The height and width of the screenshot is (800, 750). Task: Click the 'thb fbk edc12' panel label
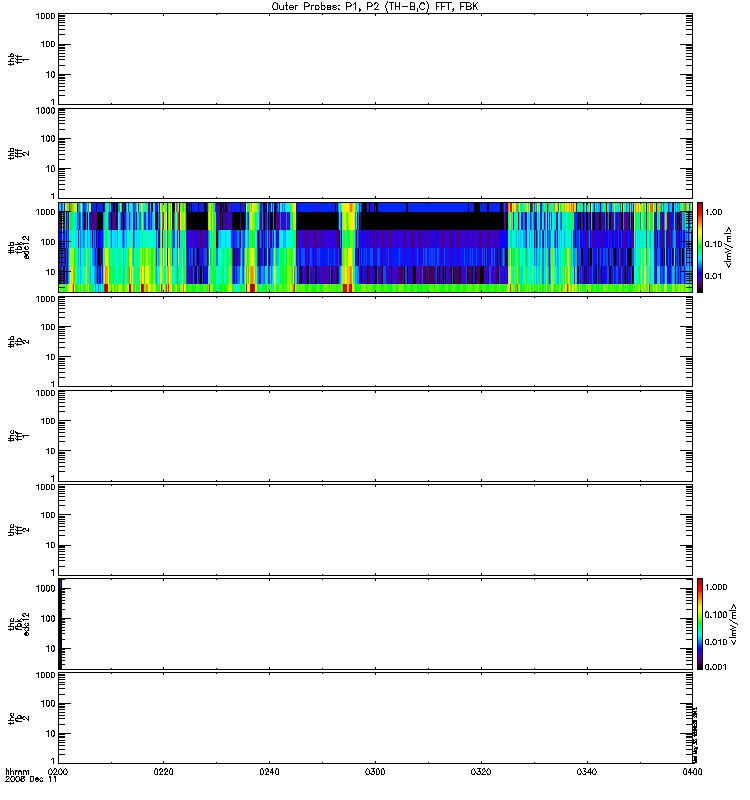tap(18, 247)
